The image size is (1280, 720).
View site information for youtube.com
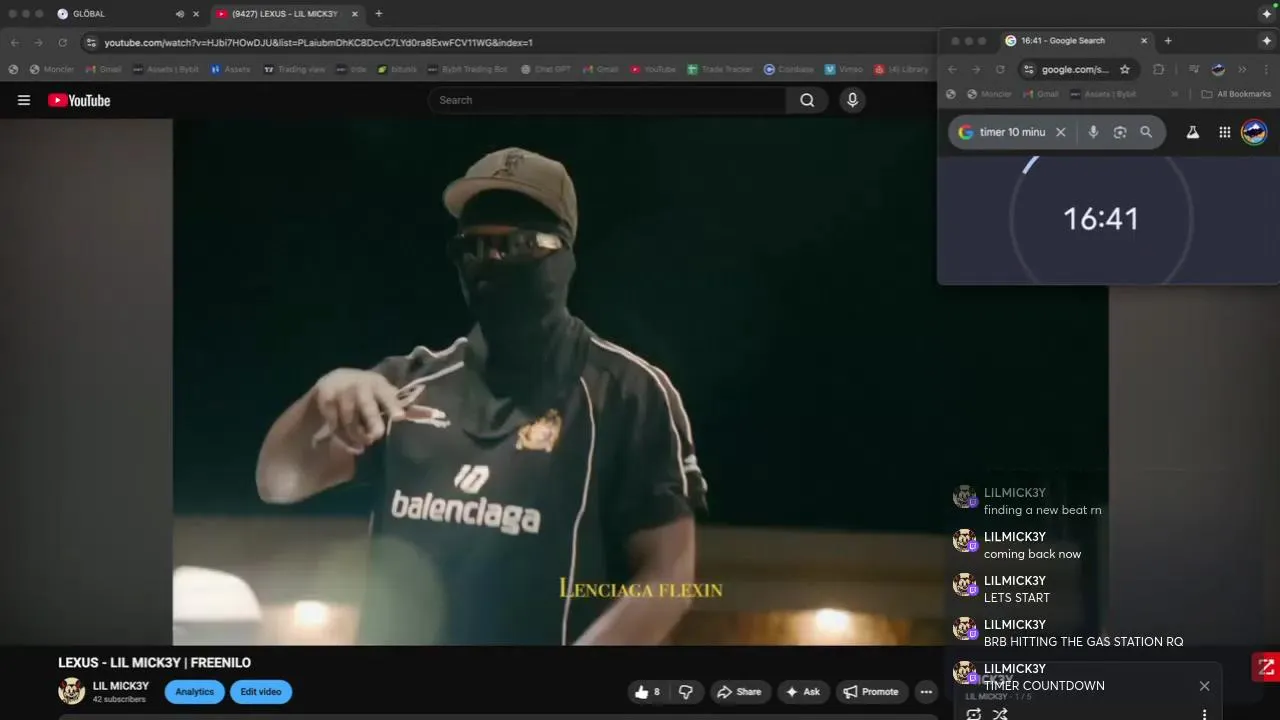click(91, 43)
